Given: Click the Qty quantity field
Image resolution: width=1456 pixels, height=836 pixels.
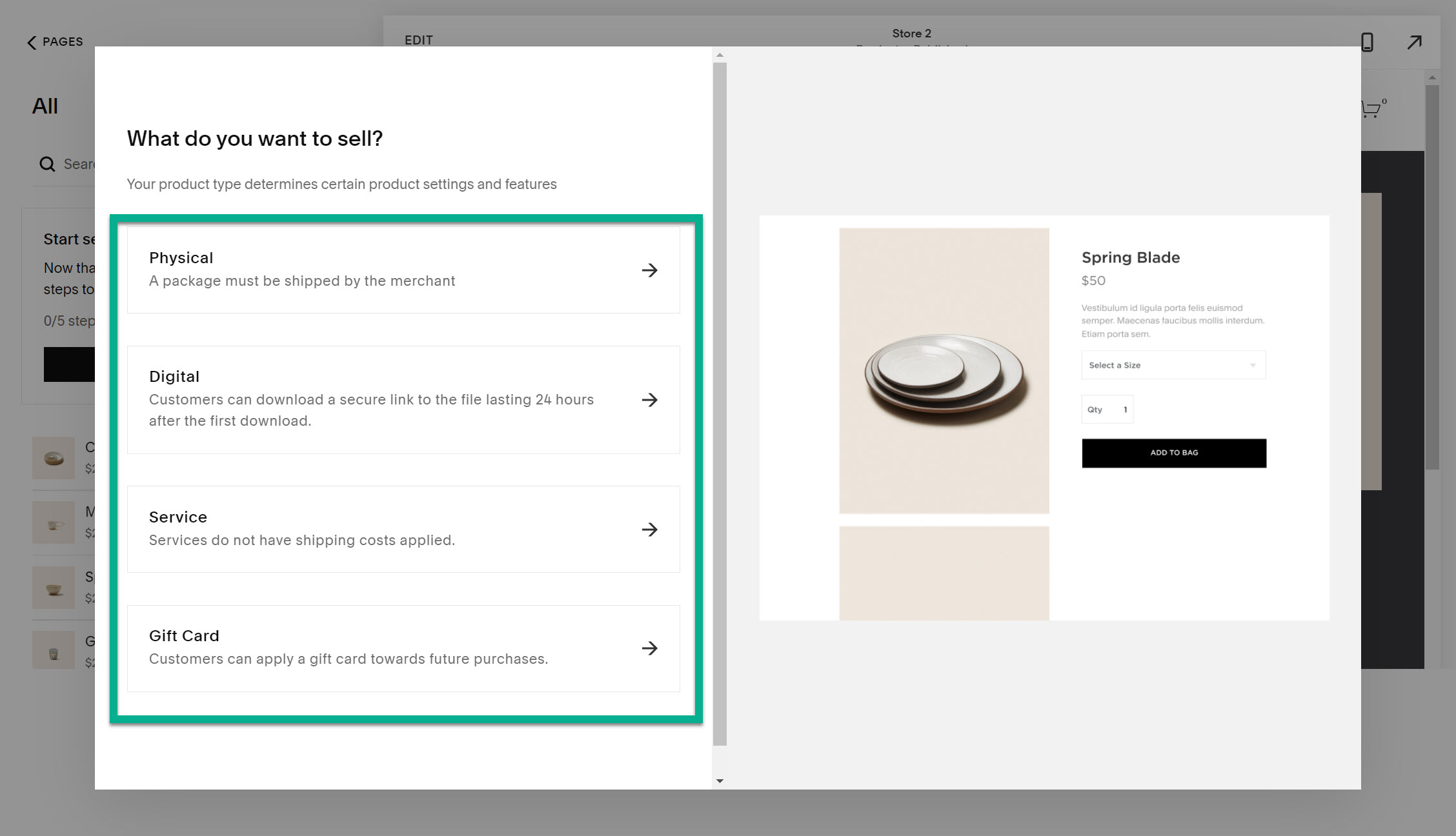Looking at the screenshot, I should tap(1107, 410).
